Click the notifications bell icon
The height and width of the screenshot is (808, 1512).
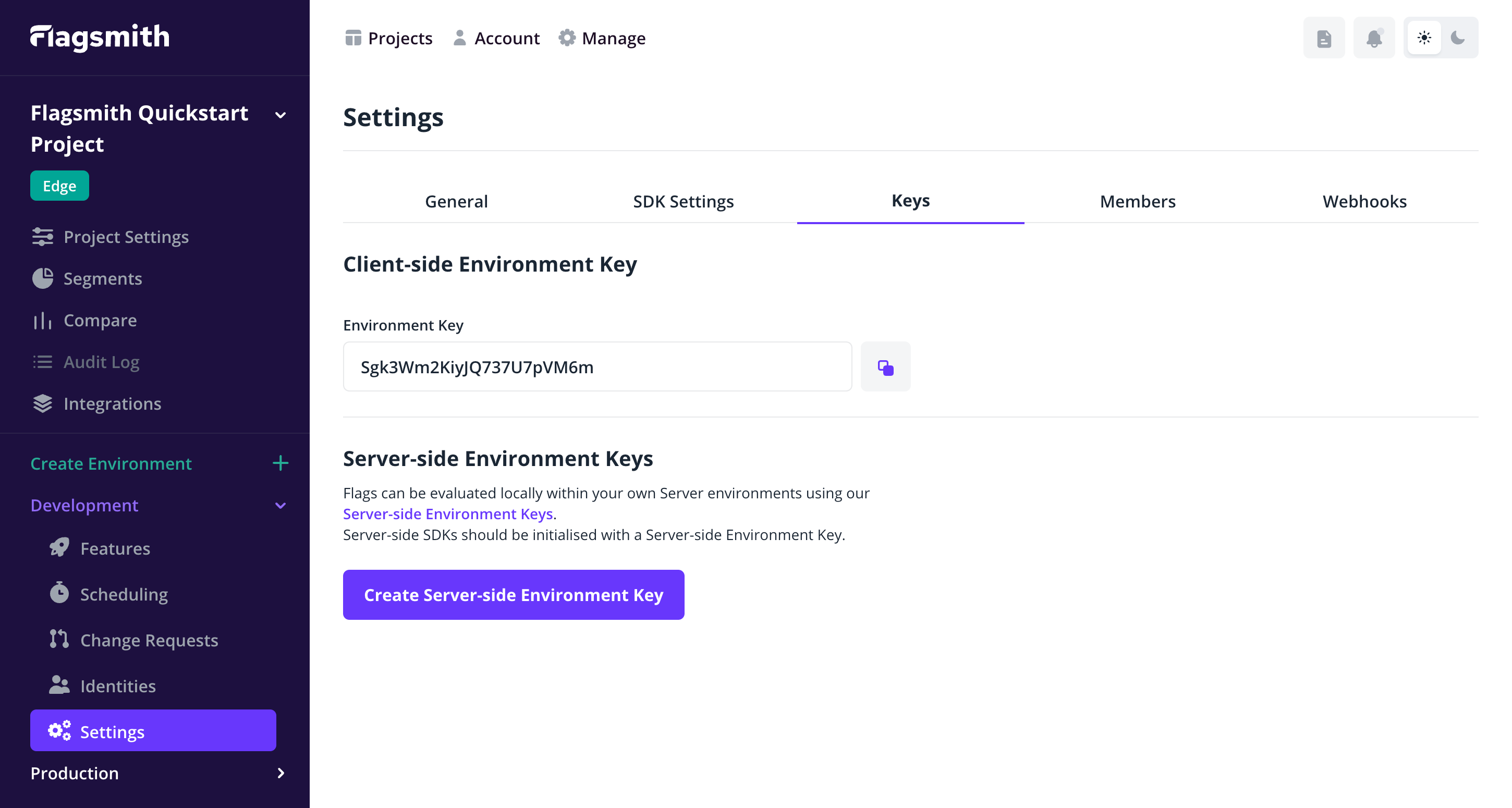point(1375,38)
